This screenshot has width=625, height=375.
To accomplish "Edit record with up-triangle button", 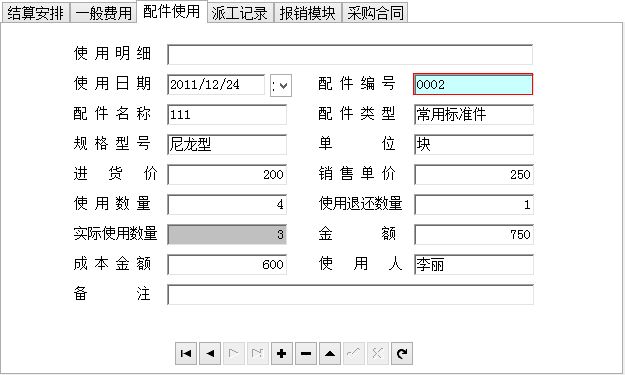I will 330,353.
